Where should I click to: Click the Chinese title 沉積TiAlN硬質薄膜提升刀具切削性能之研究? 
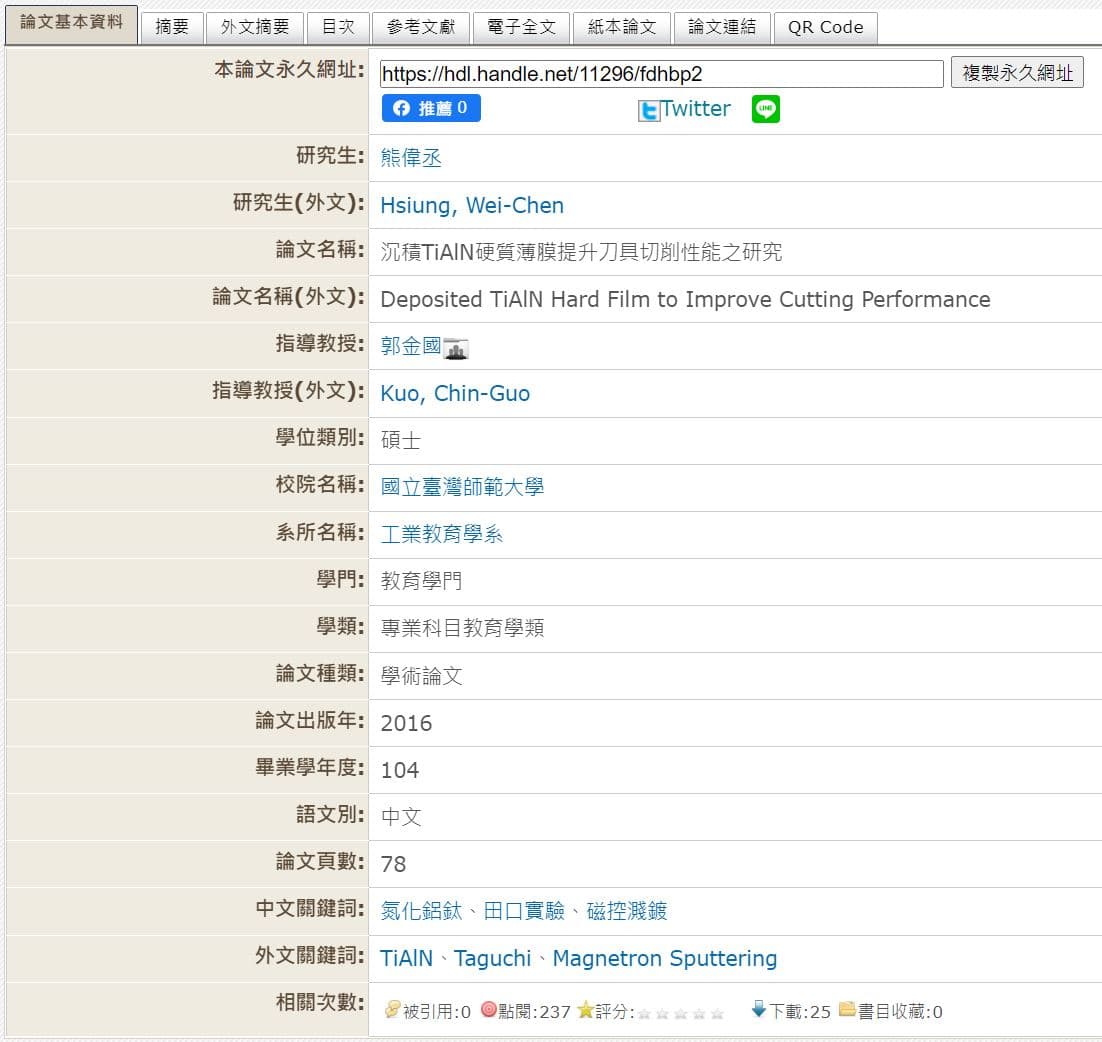(x=581, y=252)
